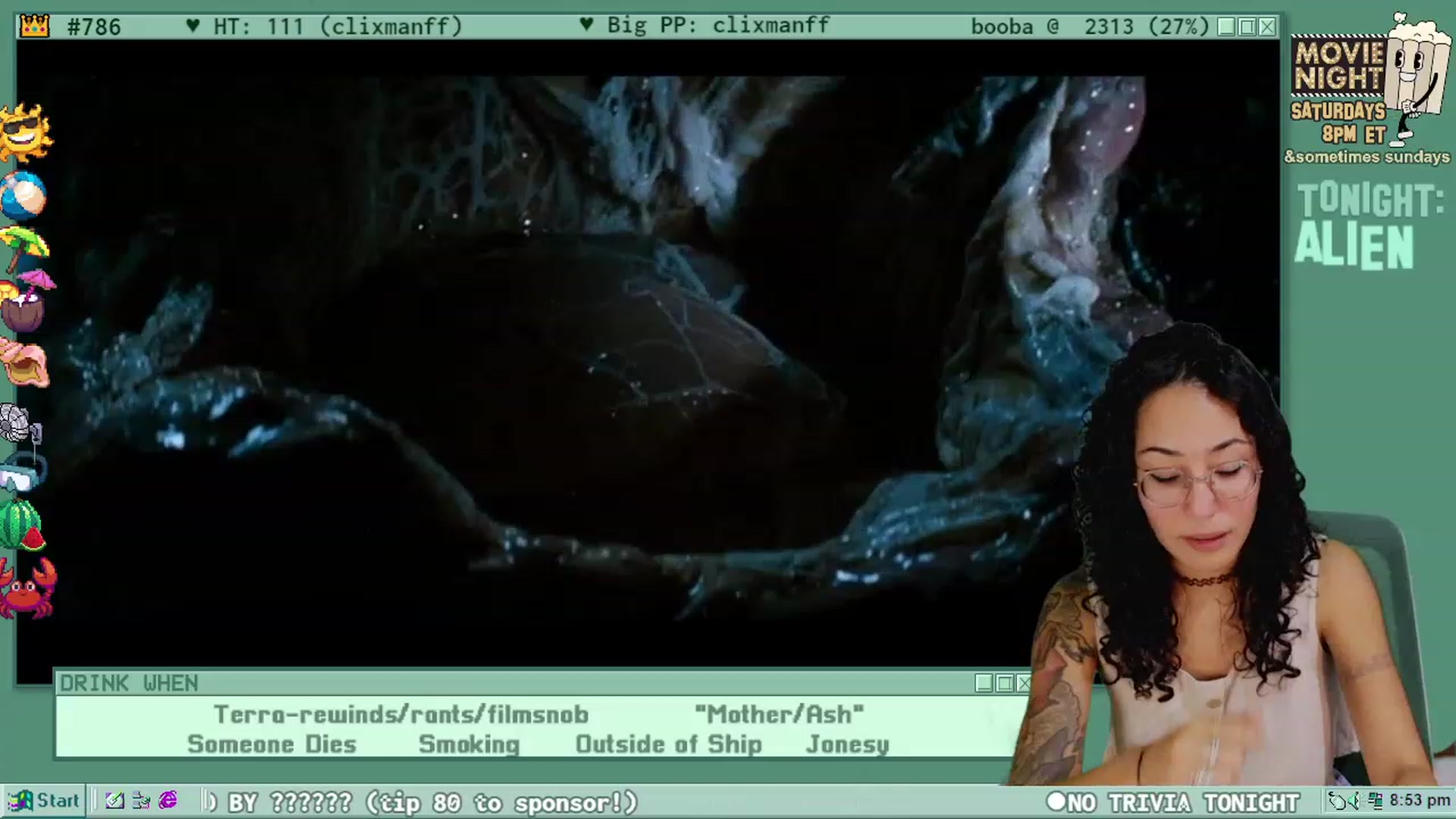Open the Start menu
The width and height of the screenshot is (1456, 819).
pyautogui.click(x=44, y=801)
